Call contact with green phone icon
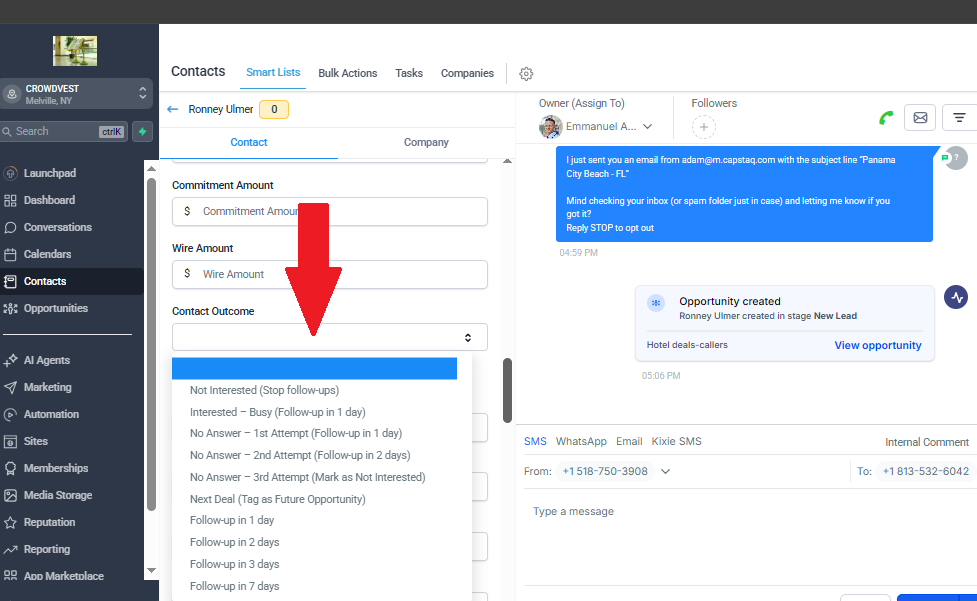Image resolution: width=977 pixels, height=601 pixels. pos(886,118)
